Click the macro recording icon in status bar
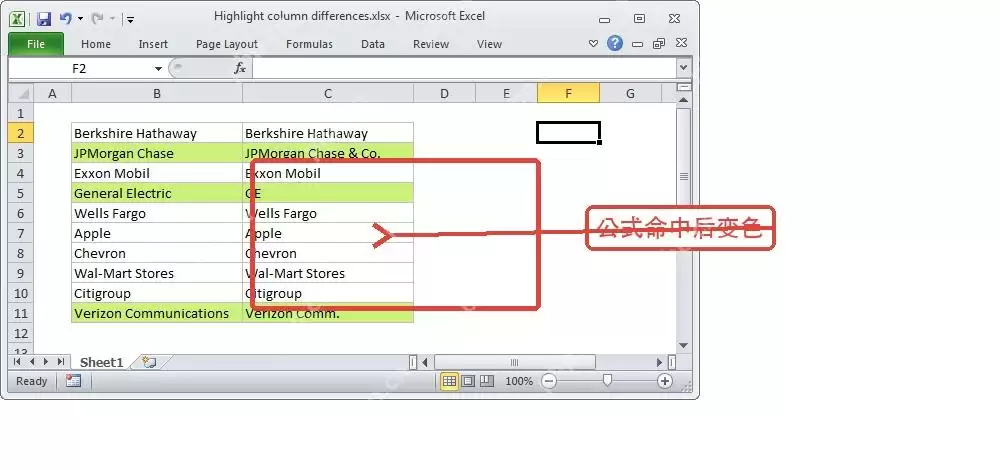Screen dimensions: 1000x470 coord(73,381)
